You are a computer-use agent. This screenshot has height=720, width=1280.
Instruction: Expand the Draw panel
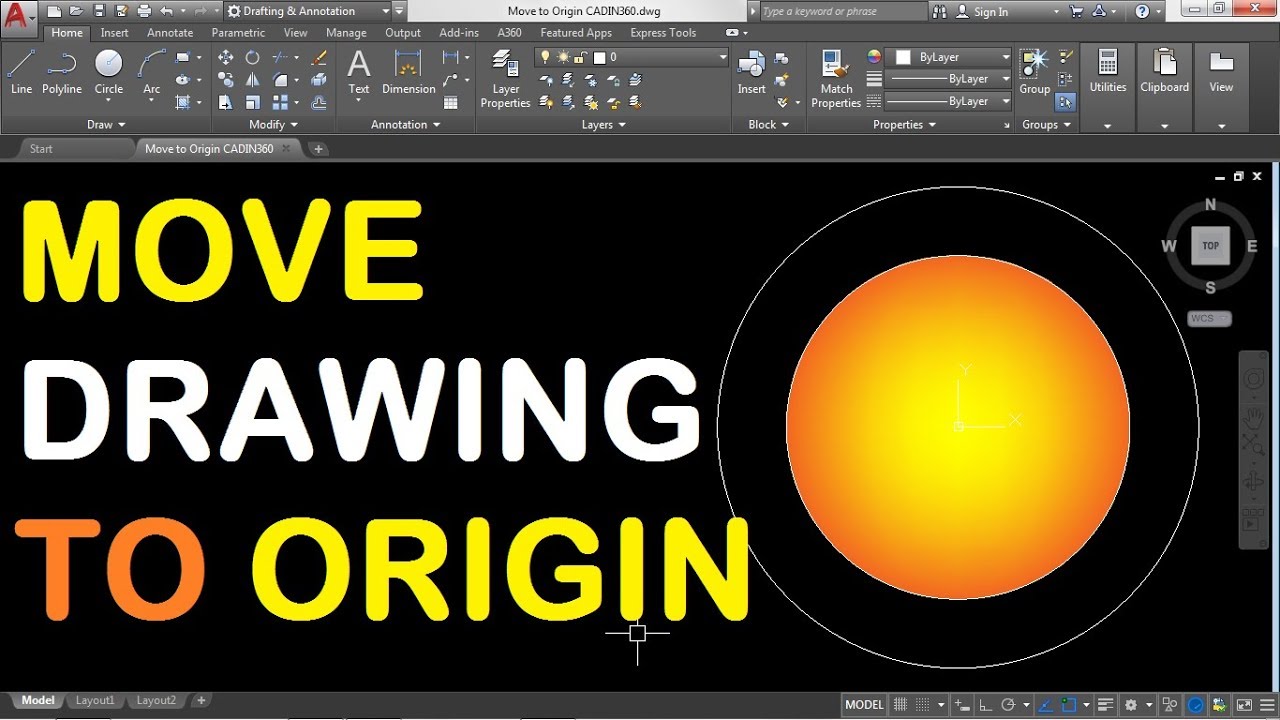(106, 125)
